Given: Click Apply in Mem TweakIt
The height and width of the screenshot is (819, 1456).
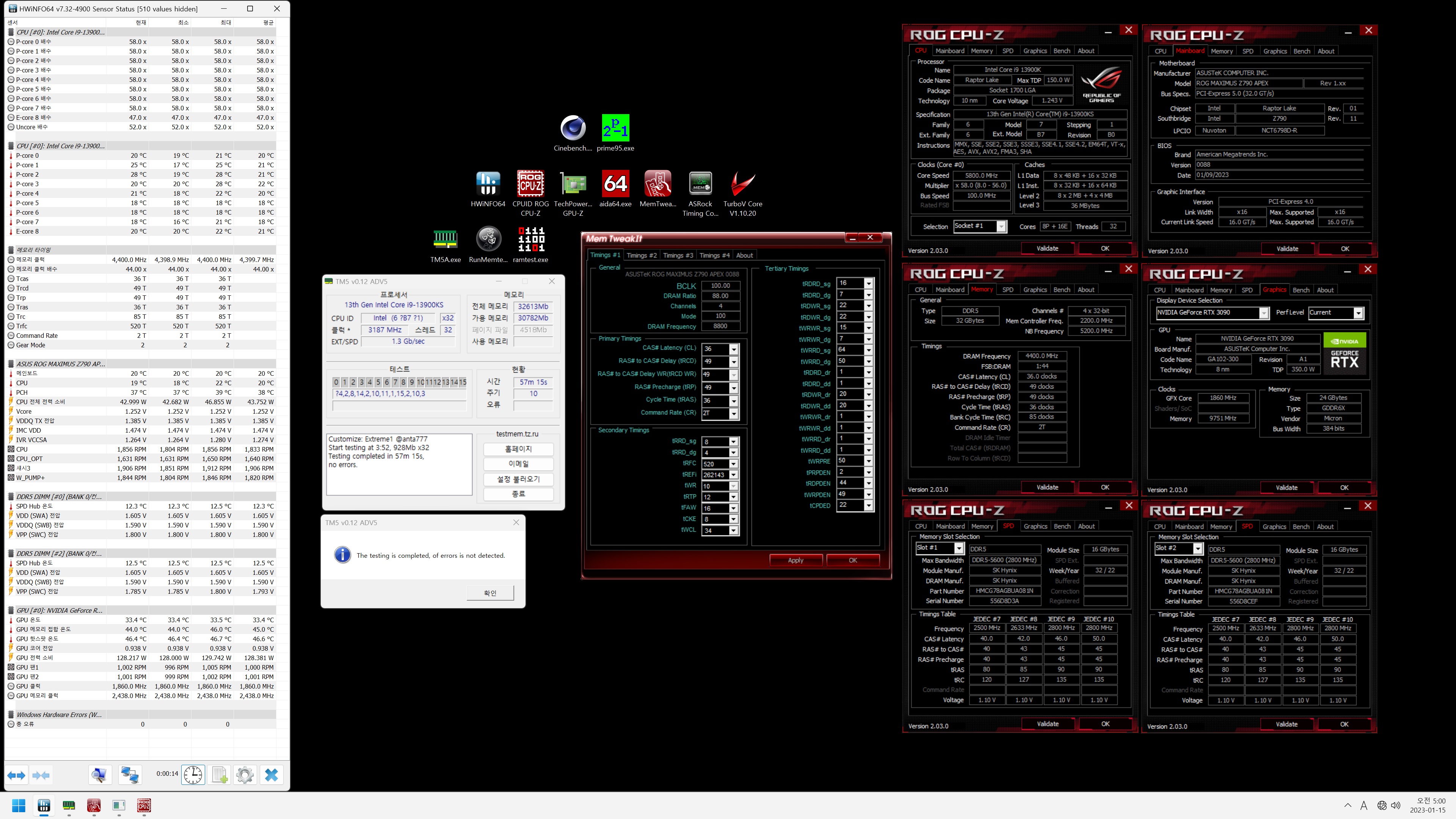Looking at the screenshot, I should (795, 560).
